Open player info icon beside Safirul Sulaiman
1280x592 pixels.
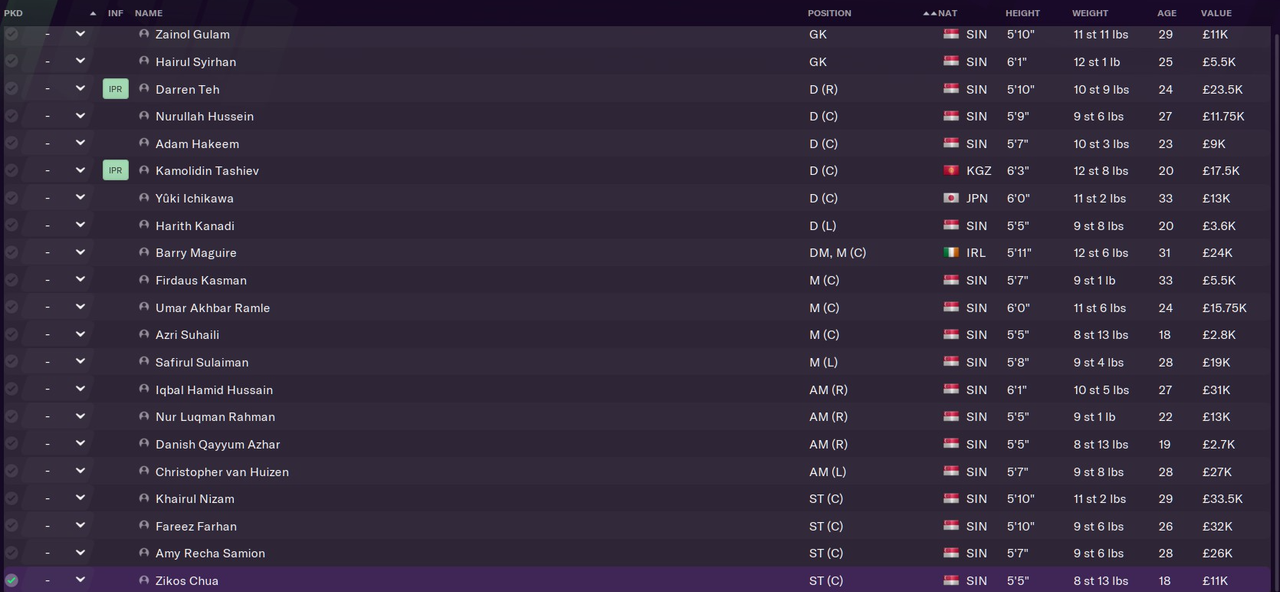coord(144,362)
